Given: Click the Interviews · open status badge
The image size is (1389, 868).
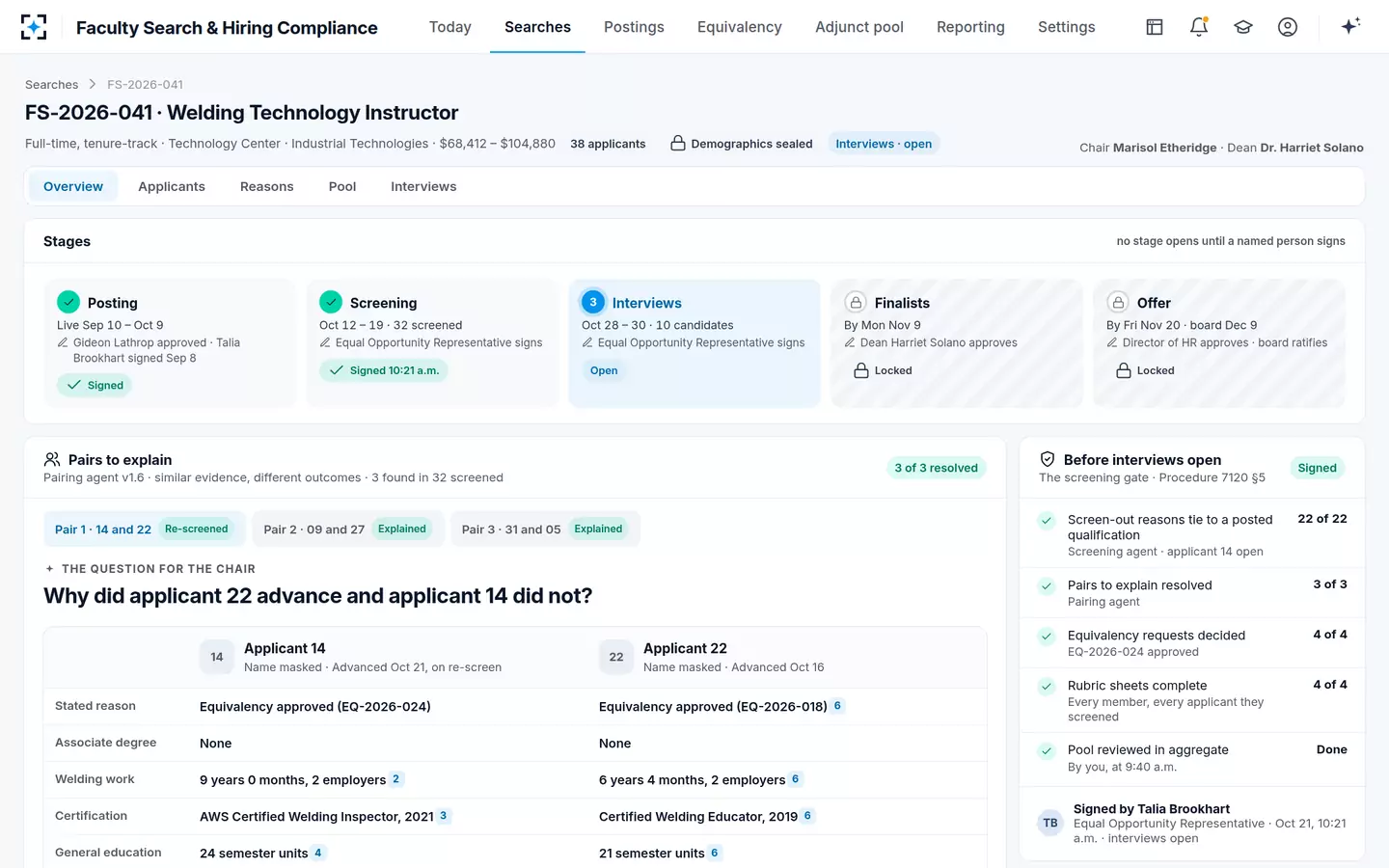Looking at the screenshot, I should coord(884,144).
